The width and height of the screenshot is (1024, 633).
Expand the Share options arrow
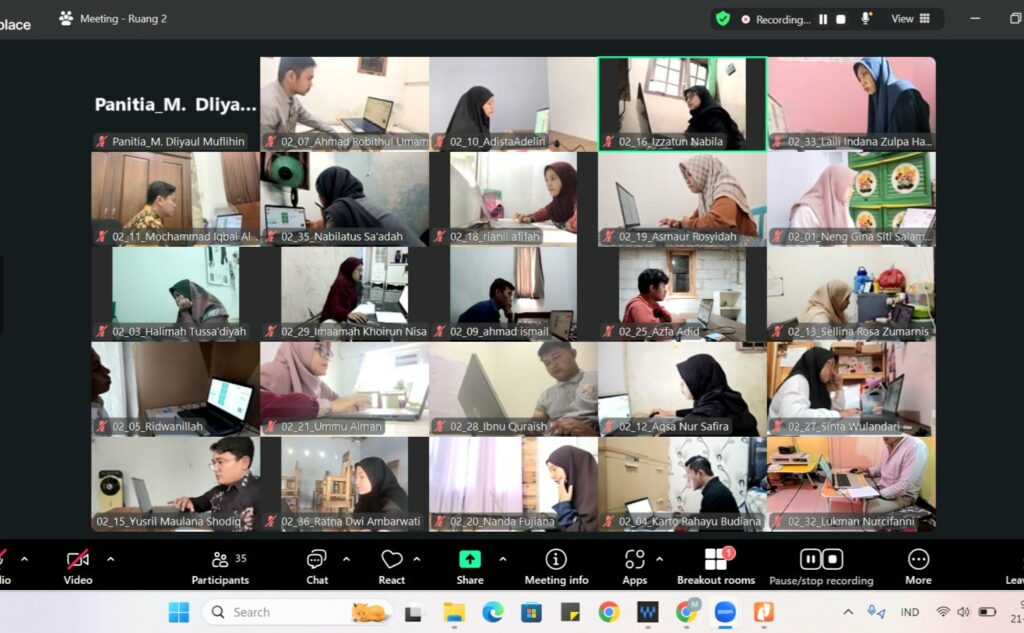click(x=502, y=559)
